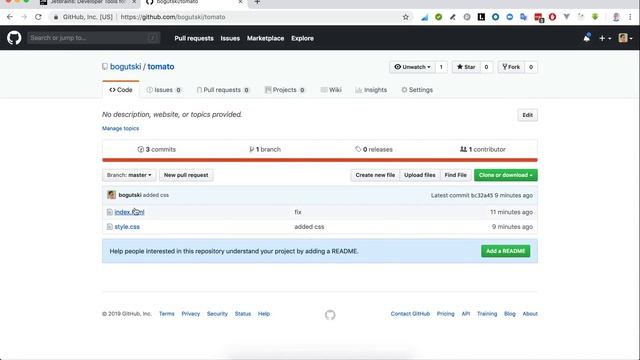
Task: View the 0 releases page
Action: click(374, 149)
